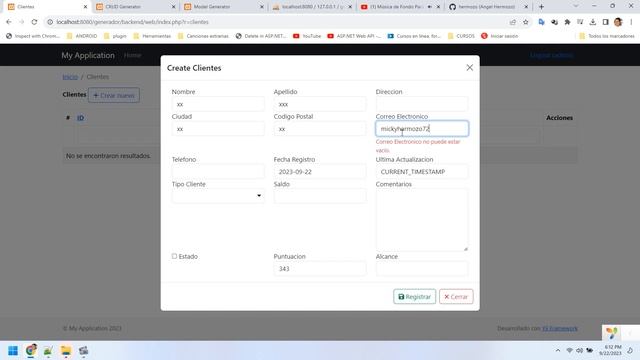Show hidden system tray icons chevron
This screenshot has height=360, width=640.
click(558, 351)
